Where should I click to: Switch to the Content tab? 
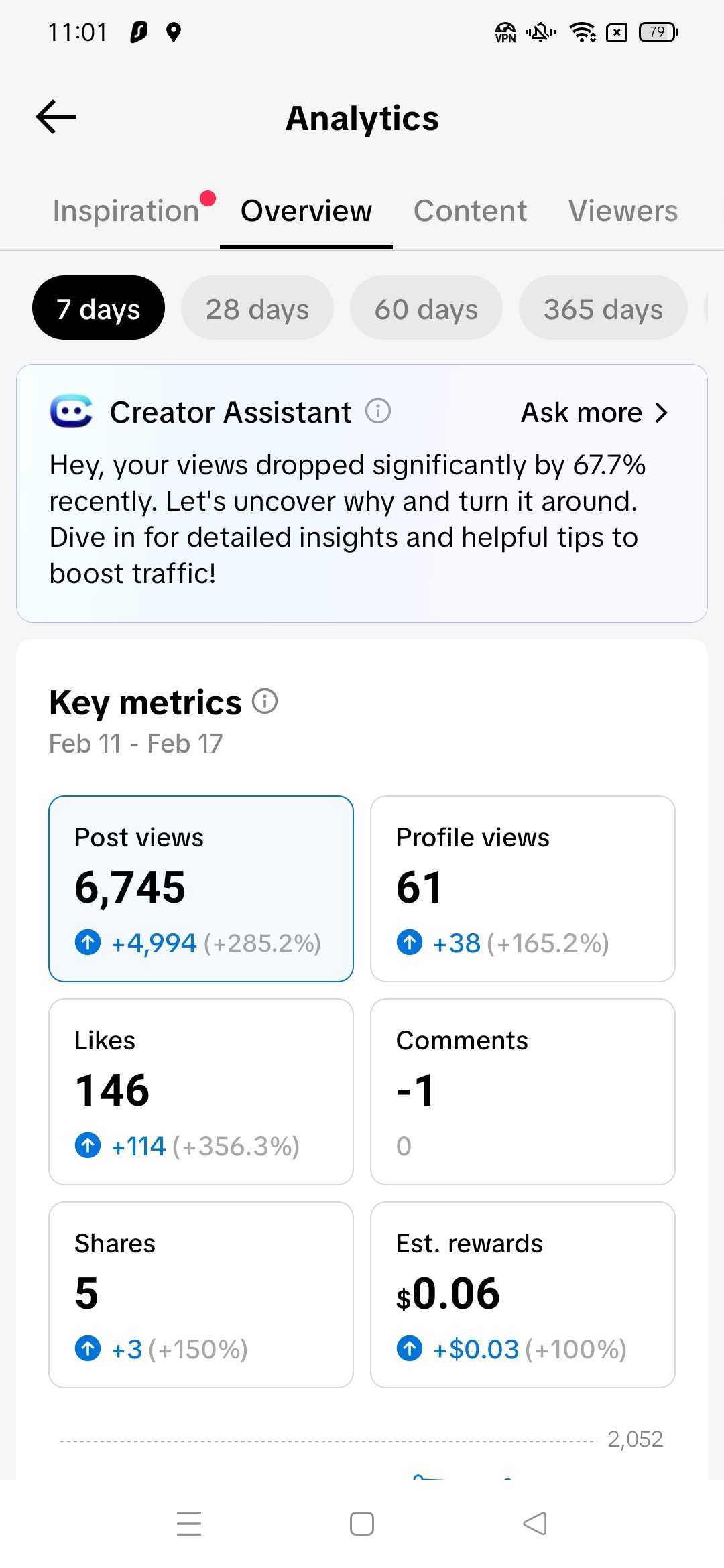470,211
